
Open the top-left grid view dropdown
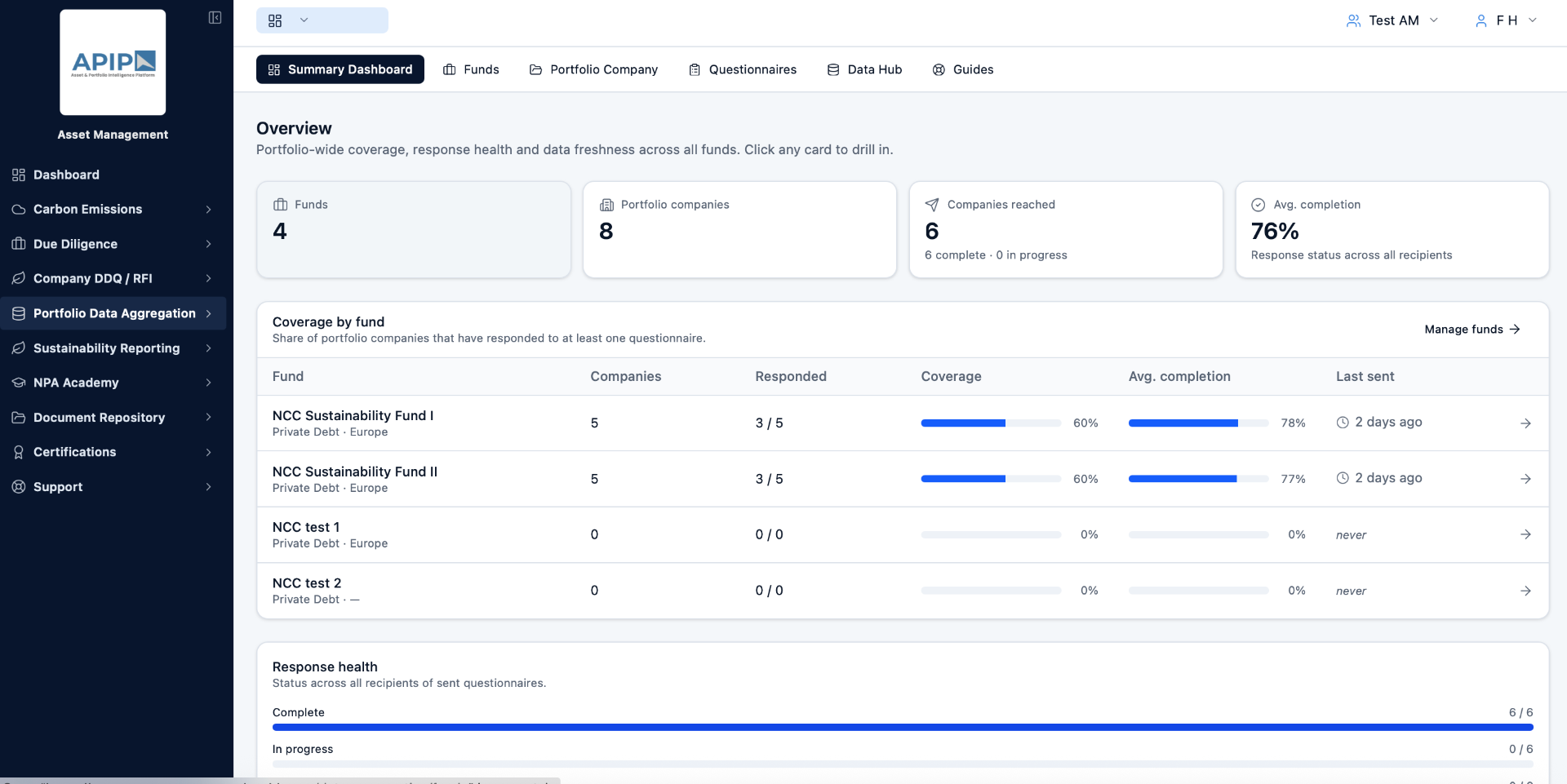322,20
